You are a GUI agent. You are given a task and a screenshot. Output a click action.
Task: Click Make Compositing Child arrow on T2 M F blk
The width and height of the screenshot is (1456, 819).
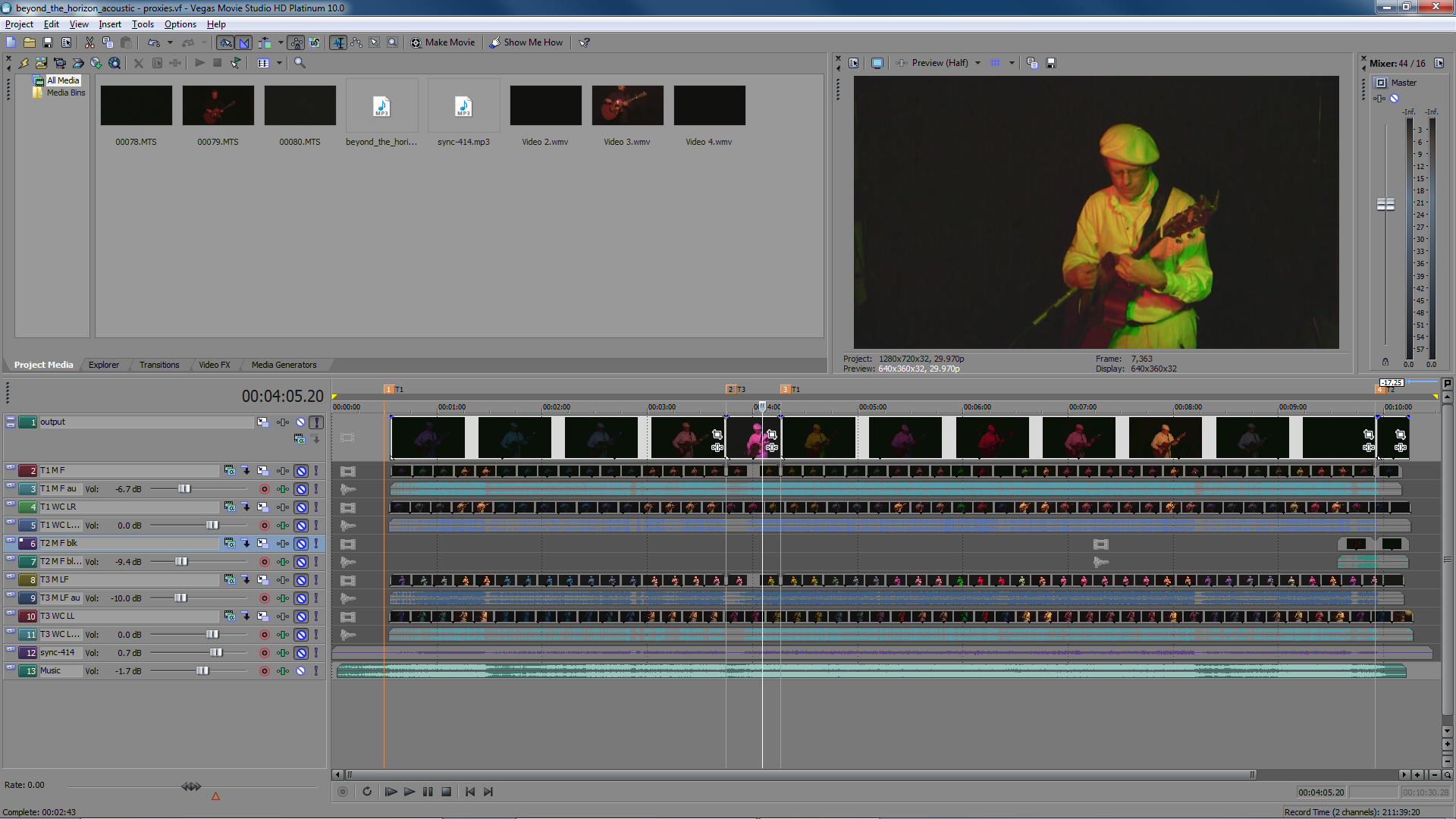coord(246,544)
